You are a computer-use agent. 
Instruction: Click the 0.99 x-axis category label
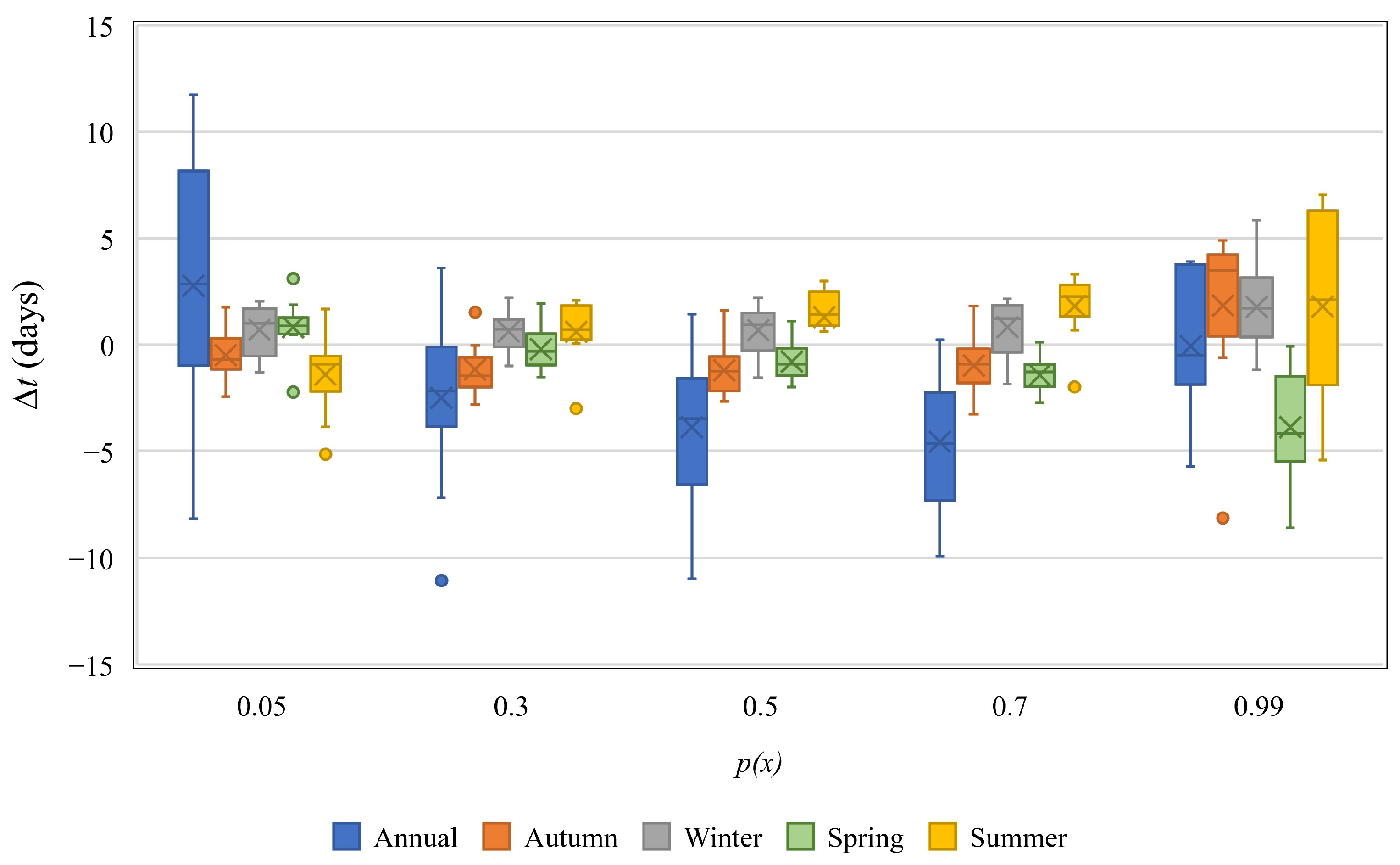1258,707
